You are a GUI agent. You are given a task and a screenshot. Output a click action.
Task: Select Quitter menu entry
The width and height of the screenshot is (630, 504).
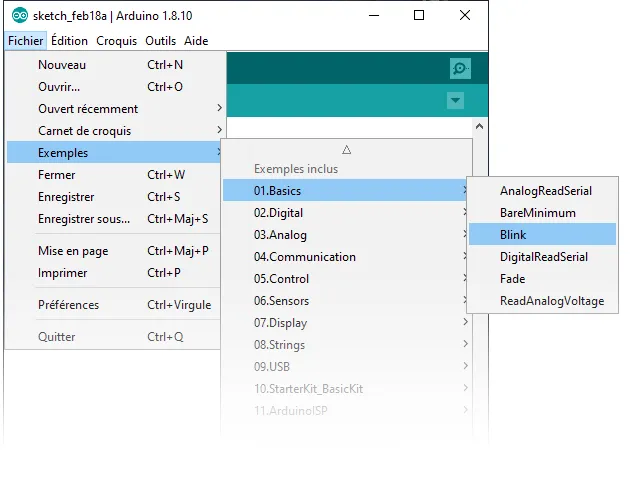click(114, 336)
